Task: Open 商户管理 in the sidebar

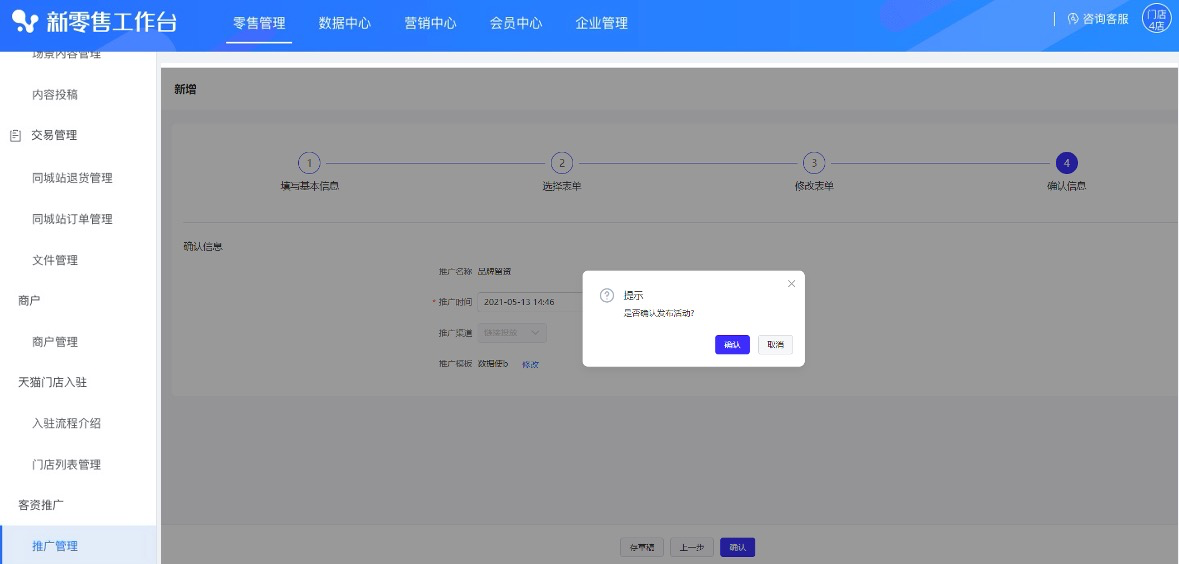Action: point(55,341)
